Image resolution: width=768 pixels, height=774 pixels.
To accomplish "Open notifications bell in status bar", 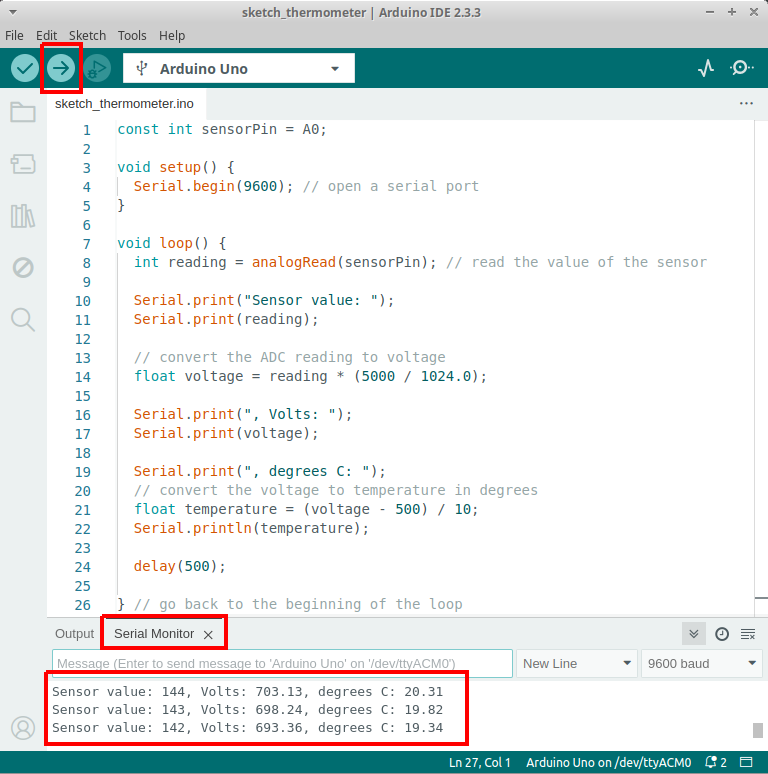I will [x=716, y=763].
